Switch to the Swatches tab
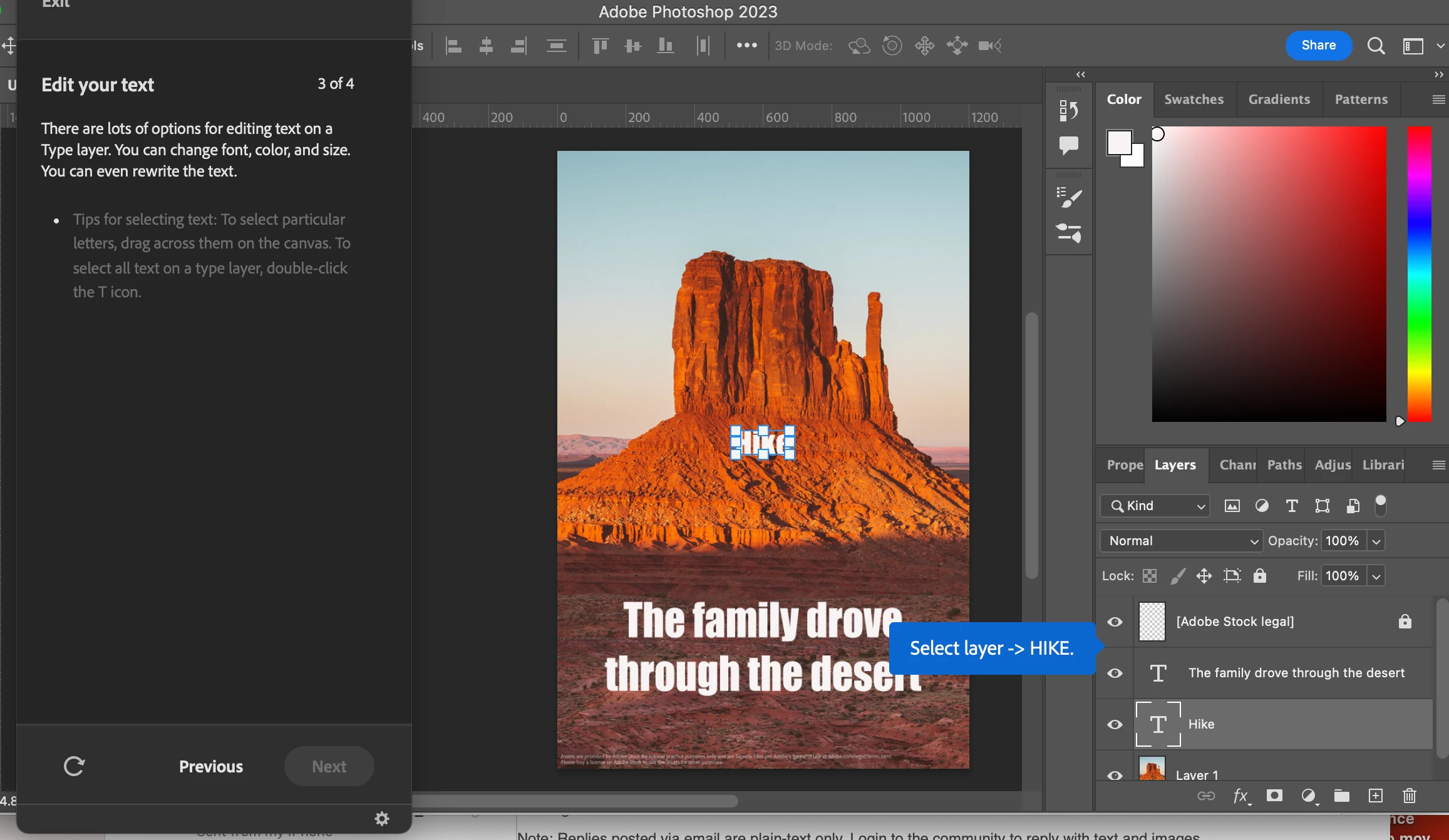 (x=1194, y=99)
